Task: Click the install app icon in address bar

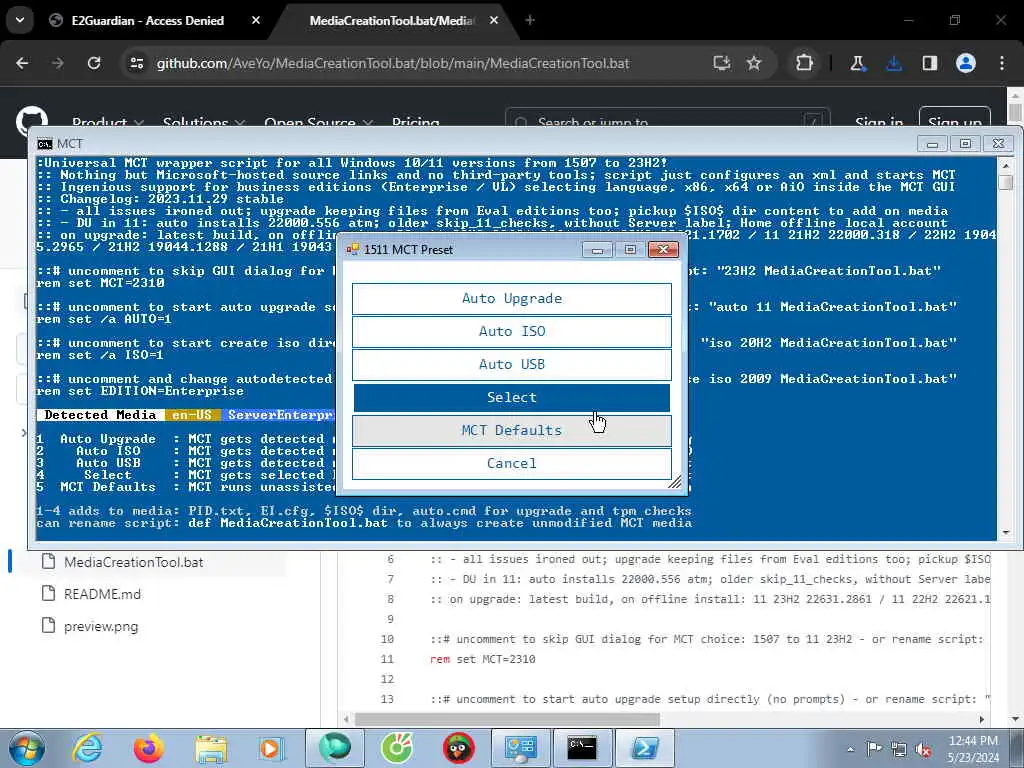Action: (x=722, y=63)
